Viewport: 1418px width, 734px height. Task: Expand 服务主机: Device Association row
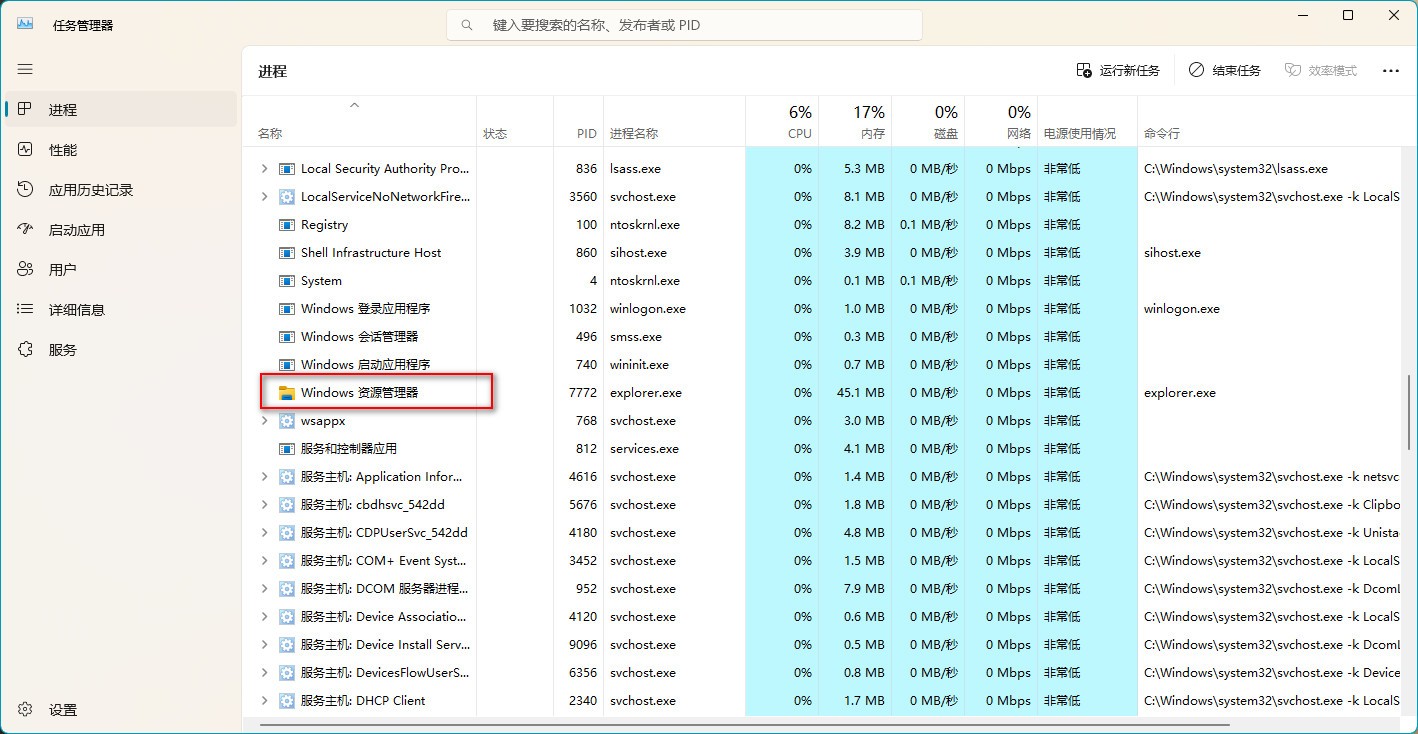tap(264, 617)
